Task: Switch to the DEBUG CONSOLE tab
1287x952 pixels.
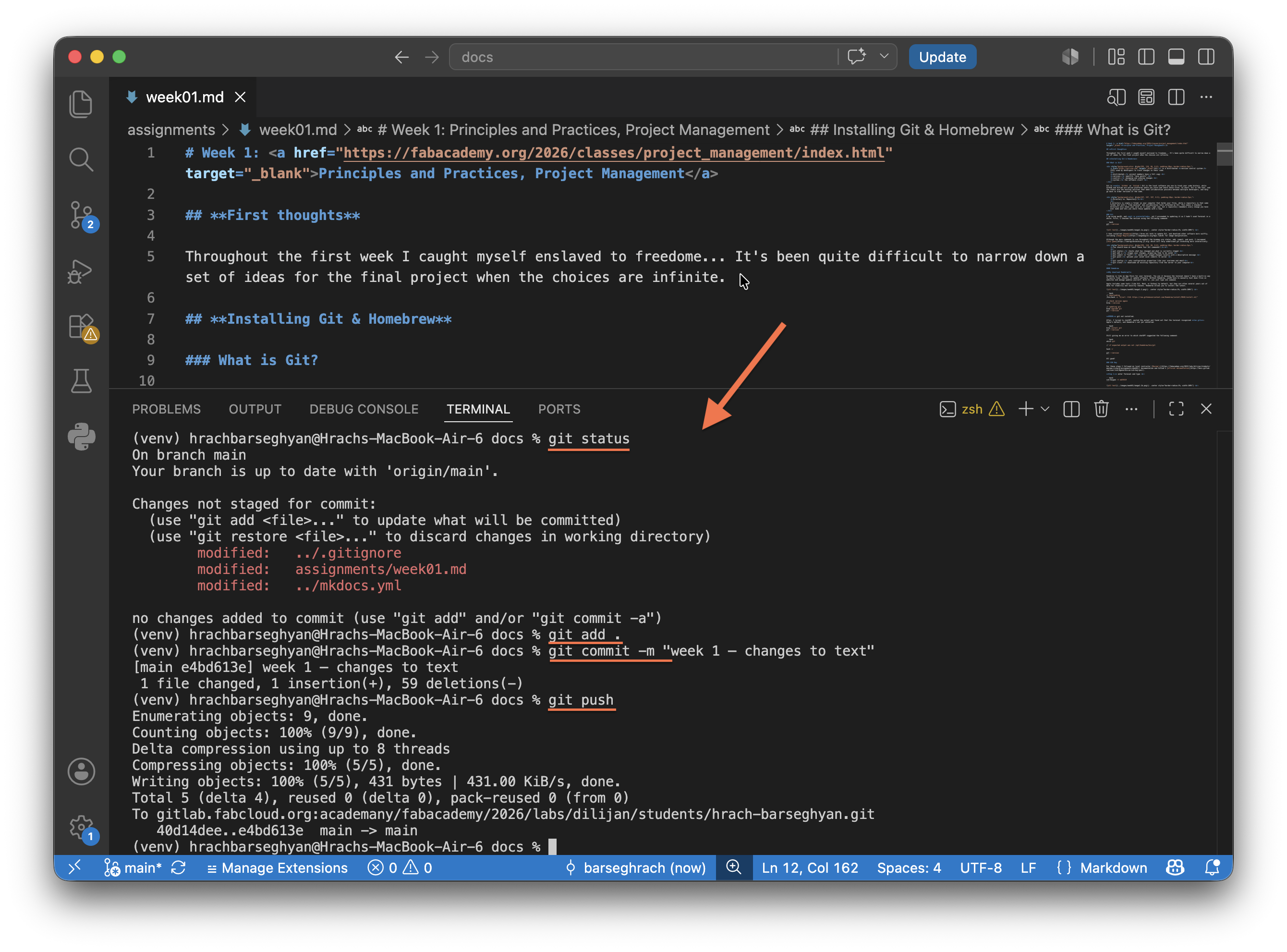Action: coord(364,409)
